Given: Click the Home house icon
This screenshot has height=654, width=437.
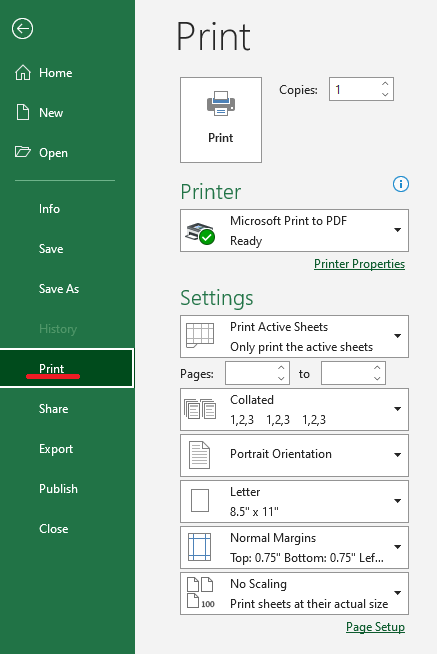Looking at the screenshot, I should 23,73.
